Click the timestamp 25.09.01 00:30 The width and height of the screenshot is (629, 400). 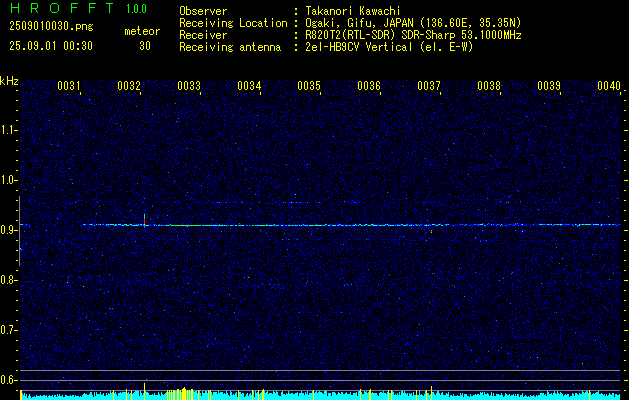tap(51, 46)
